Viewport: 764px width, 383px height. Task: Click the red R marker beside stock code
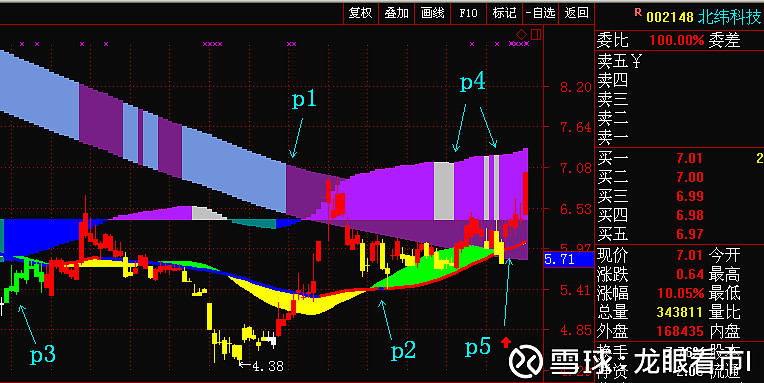point(638,12)
